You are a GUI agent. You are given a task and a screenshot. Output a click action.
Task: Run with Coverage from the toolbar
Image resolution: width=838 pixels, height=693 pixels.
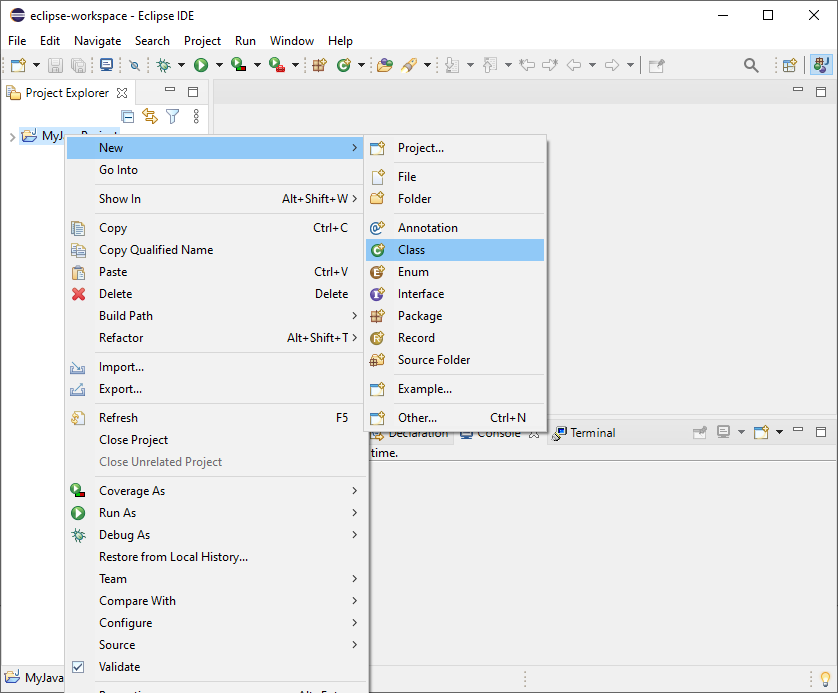[x=239, y=64]
